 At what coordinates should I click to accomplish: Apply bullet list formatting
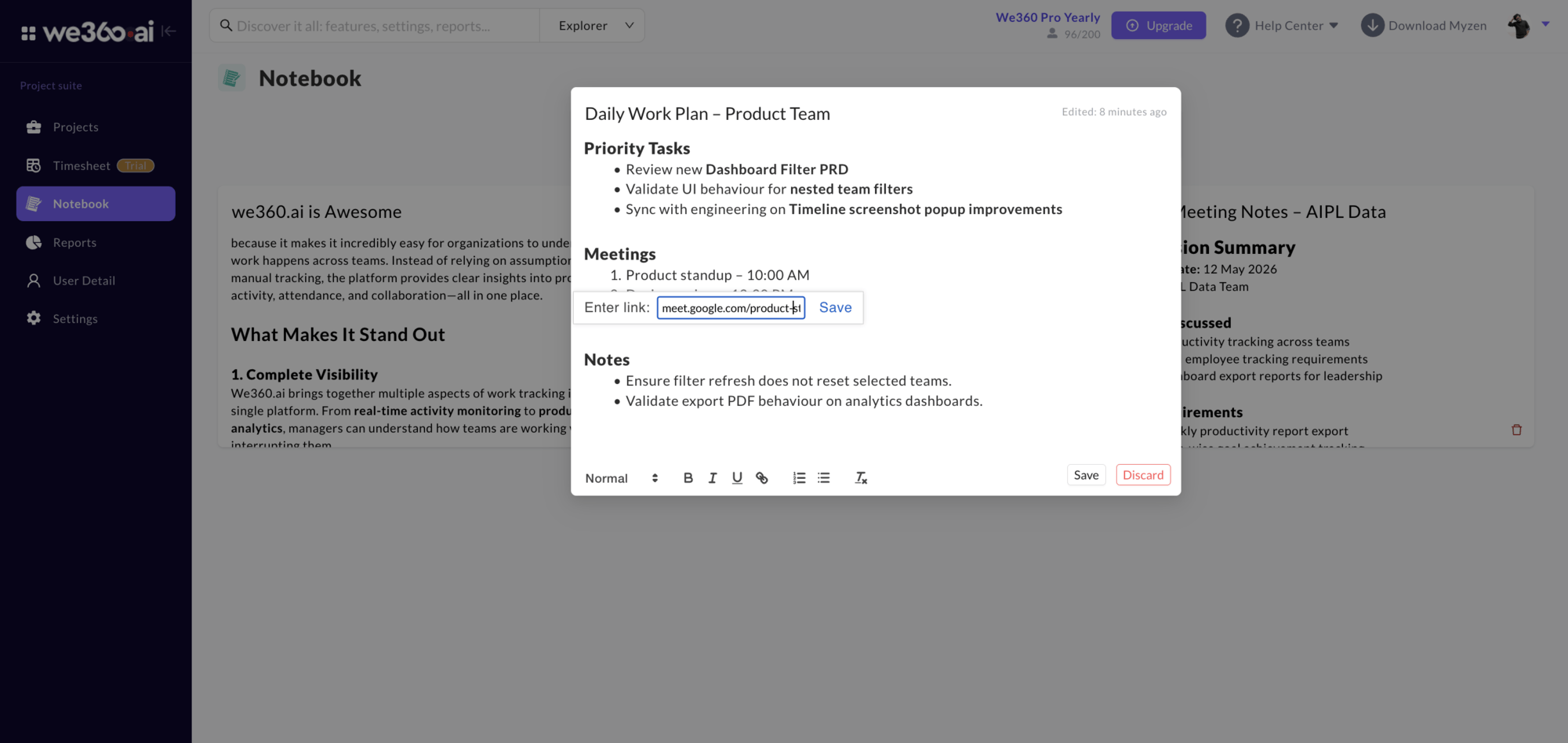(823, 477)
